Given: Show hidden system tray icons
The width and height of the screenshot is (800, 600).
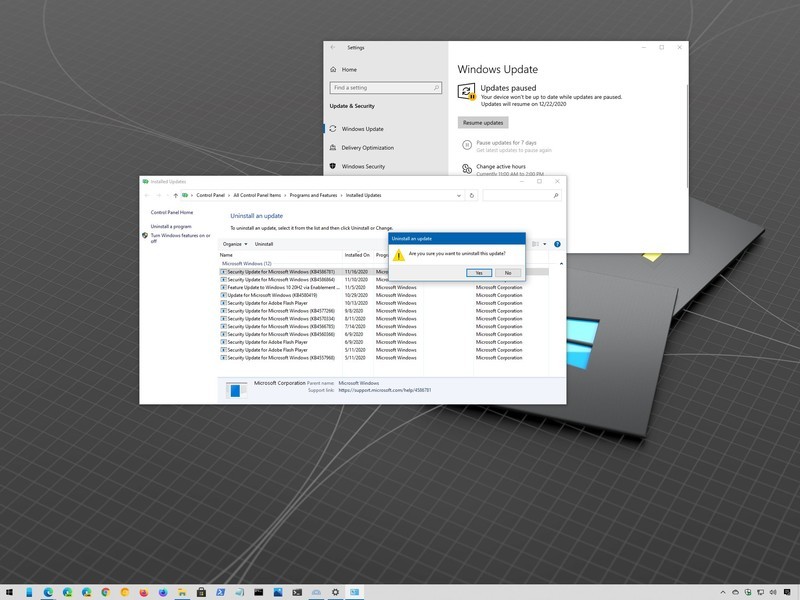Looking at the screenshot, I should coord(723,592).
